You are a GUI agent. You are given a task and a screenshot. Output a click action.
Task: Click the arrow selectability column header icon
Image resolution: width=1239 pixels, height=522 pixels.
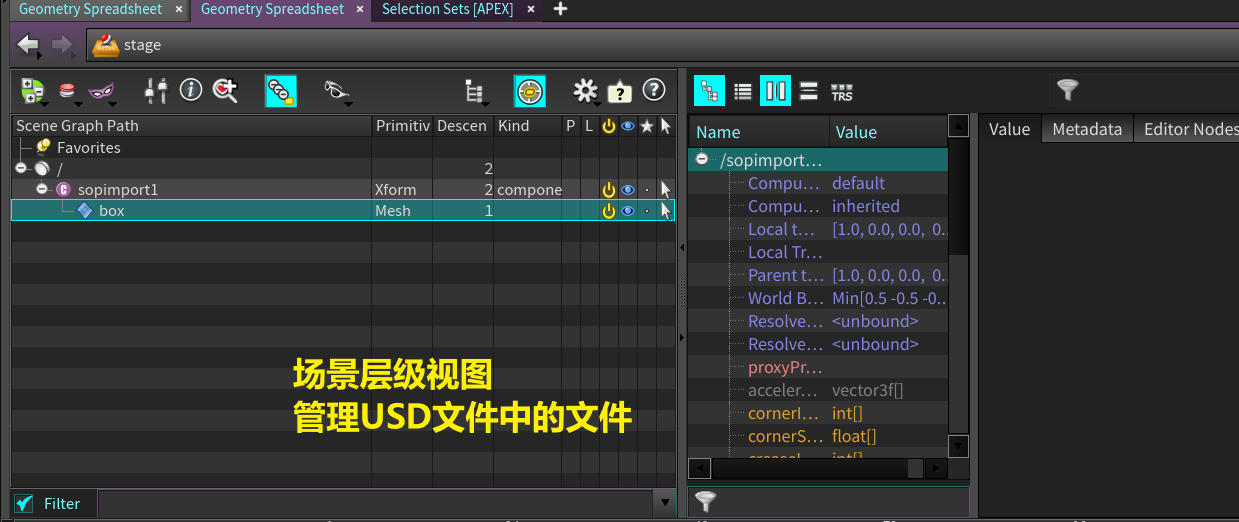pos(666,126)
